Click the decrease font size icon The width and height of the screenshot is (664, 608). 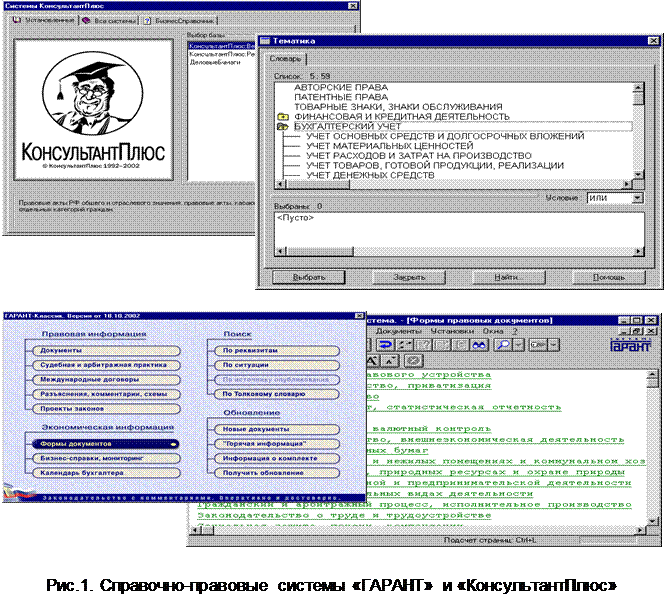(391, 361)
